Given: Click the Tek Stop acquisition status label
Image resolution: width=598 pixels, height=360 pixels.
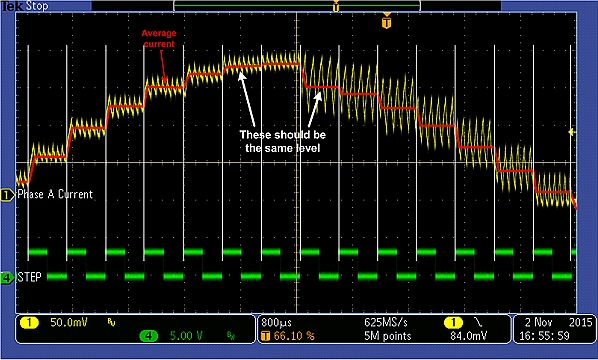Looking at the screenshot, I should coord(25,5).
